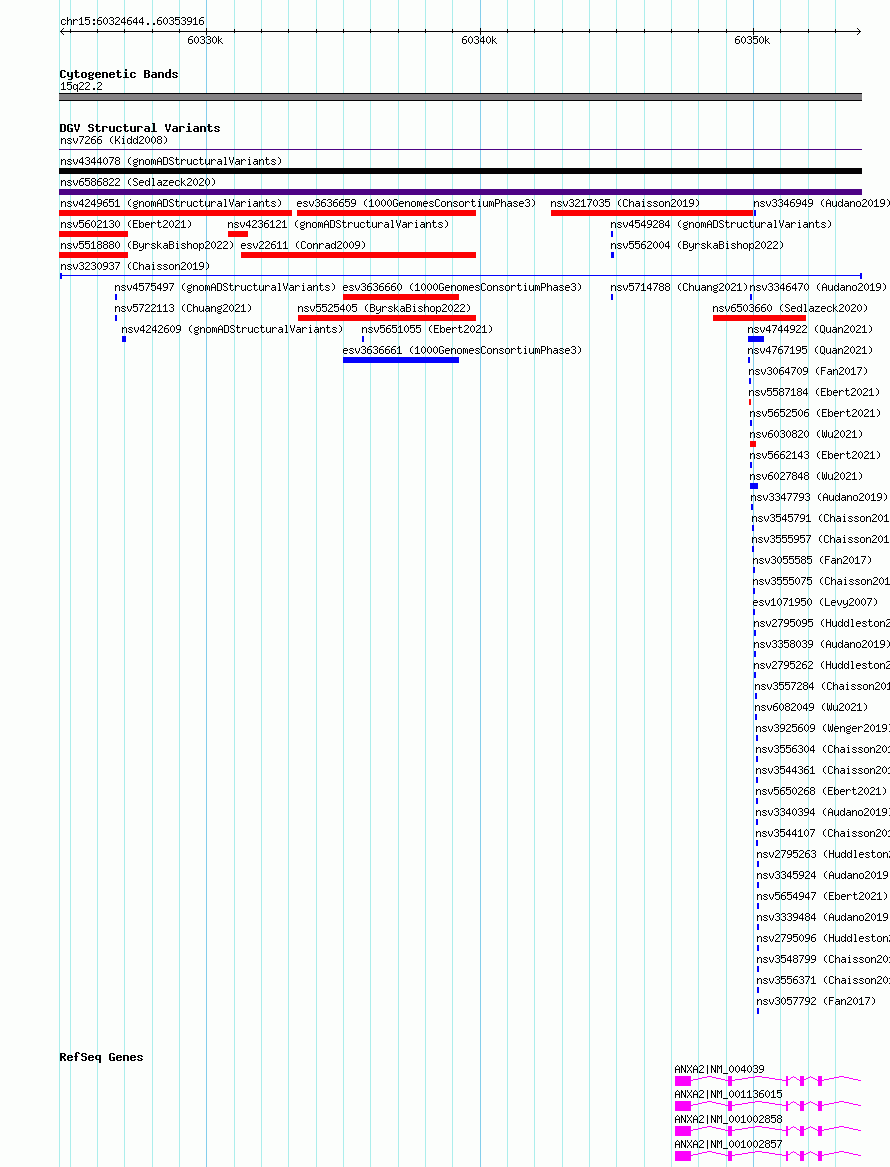The width and height of the screenshot is (890, 1167).
Task: Click the nsv7266 (Kidd2008) variant label
Action: click(114, 140)
